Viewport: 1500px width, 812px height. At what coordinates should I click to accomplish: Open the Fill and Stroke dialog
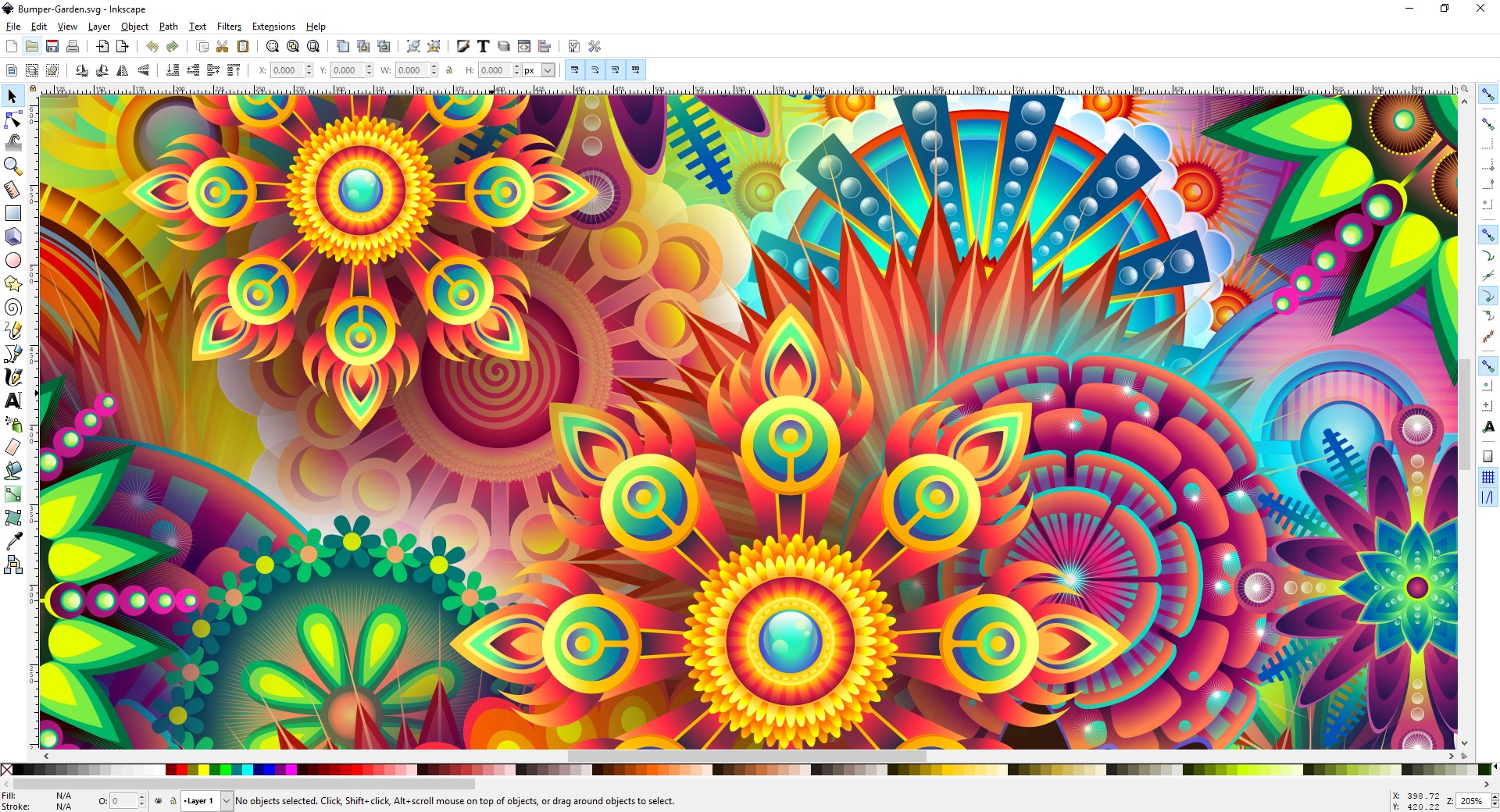coord(463,46)
